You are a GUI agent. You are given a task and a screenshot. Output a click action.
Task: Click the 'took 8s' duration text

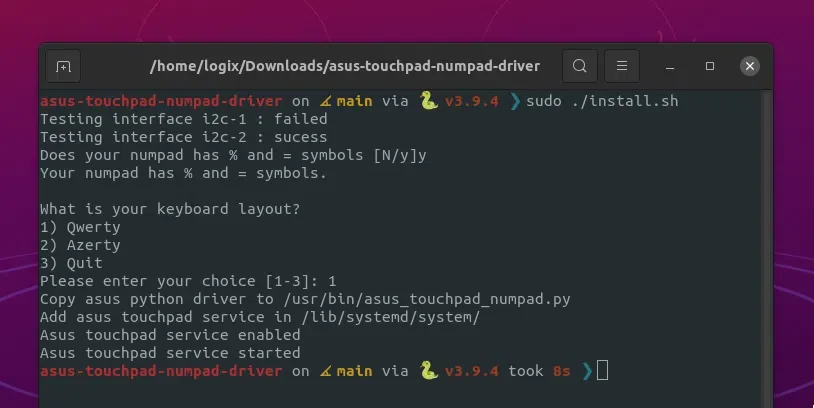[539, 371]
